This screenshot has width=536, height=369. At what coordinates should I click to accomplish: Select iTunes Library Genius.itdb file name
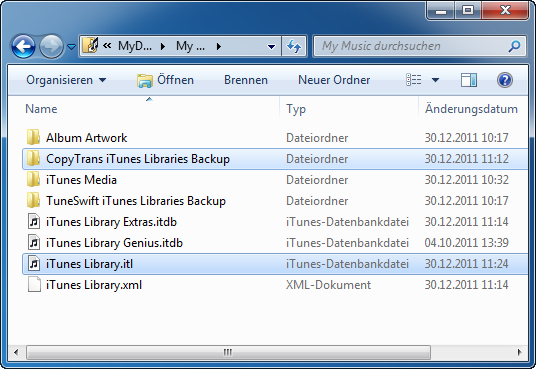(x=114, y=243)
